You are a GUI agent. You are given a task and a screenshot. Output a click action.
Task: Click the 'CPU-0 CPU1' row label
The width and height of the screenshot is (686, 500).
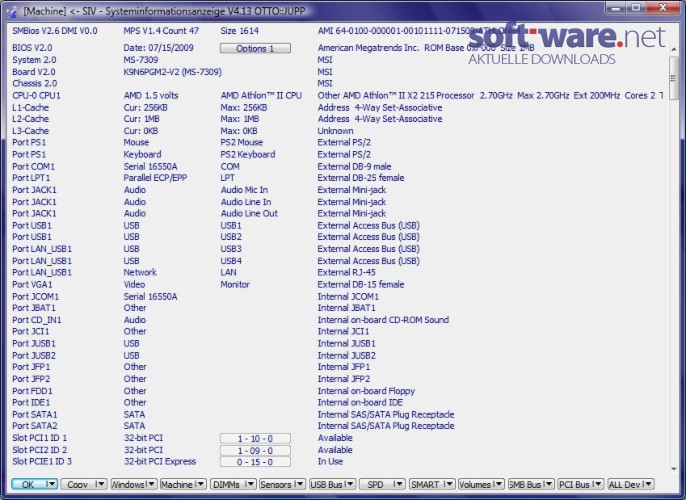click(36, 95)
